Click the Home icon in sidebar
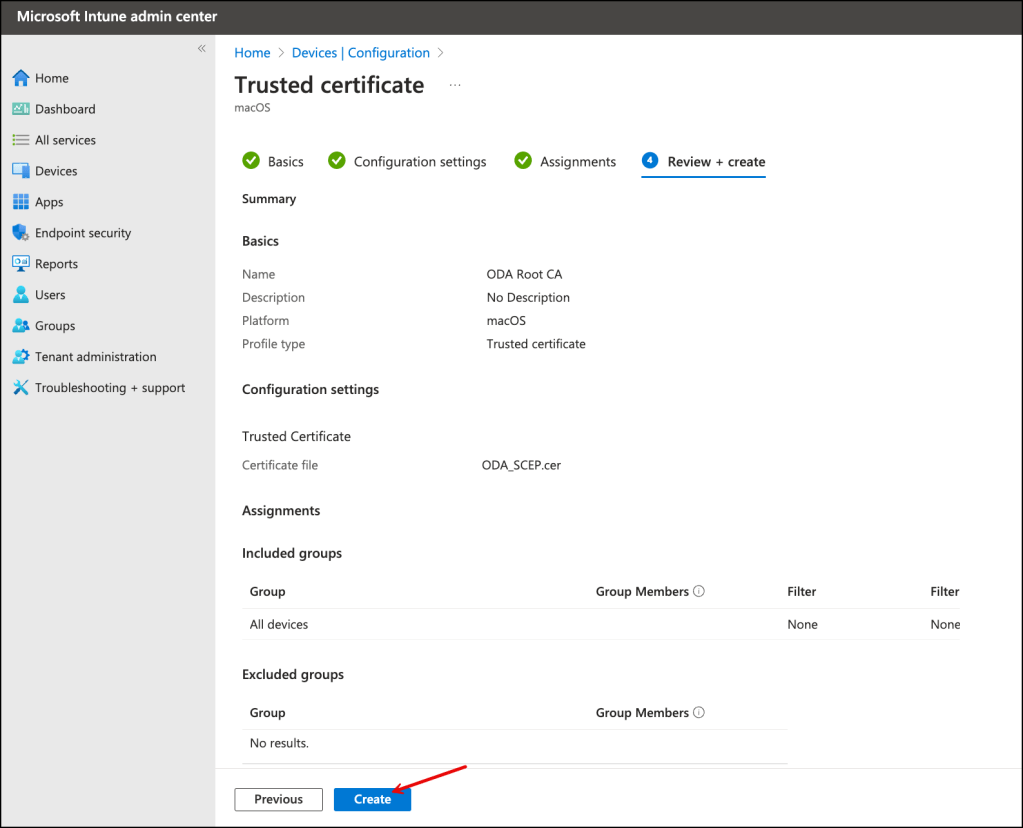This screenshot has width=1023, height=828. click(x=21, y=78)
